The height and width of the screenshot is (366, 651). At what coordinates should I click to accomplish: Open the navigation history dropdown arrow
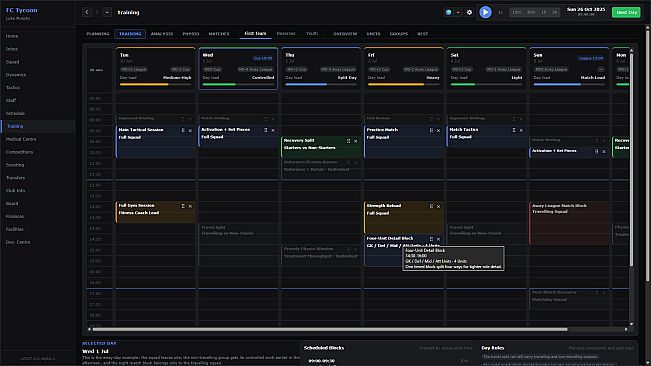(x=107, y=12)
